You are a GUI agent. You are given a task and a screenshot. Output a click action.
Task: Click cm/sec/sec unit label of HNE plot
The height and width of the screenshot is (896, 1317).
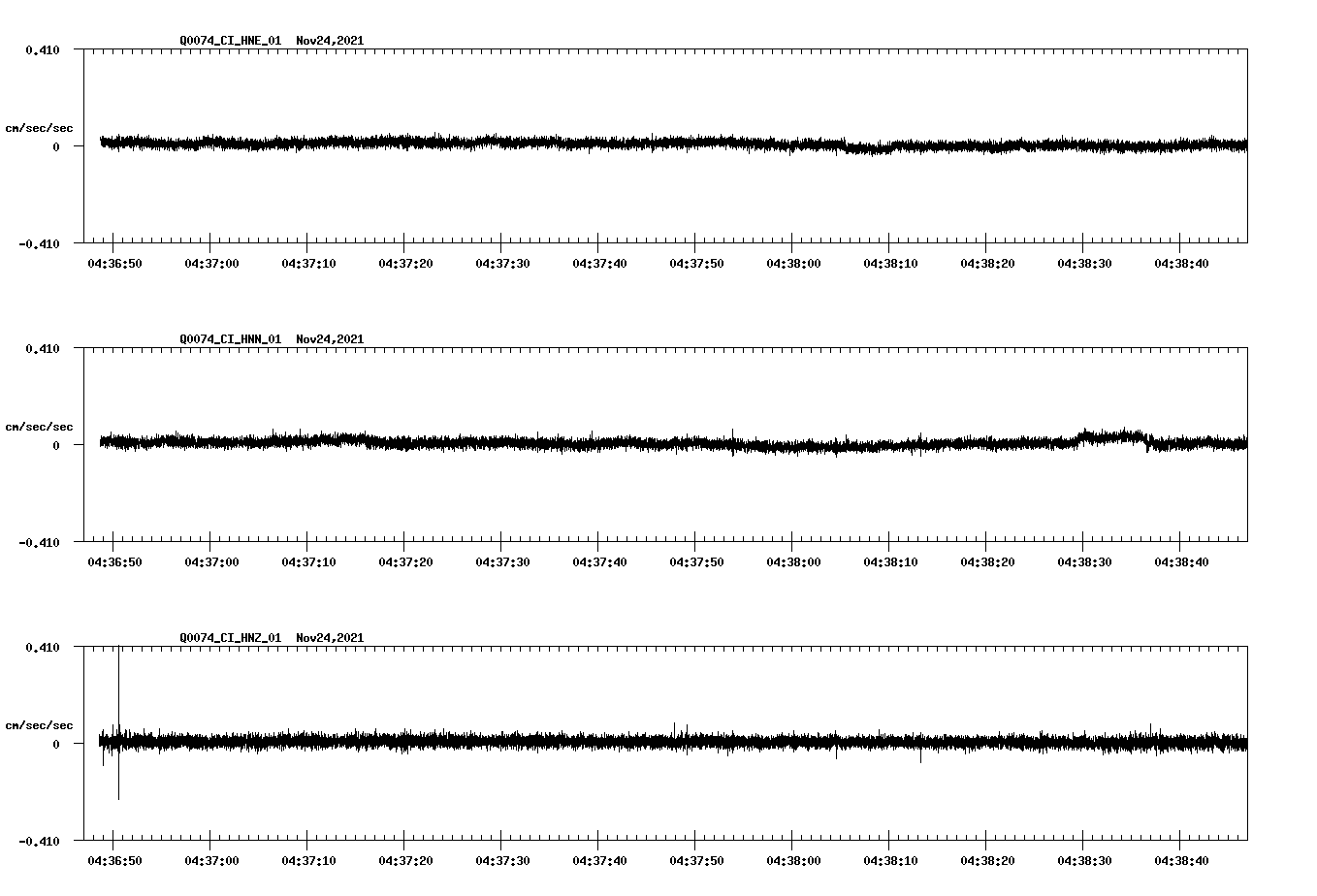pos(39,128)
